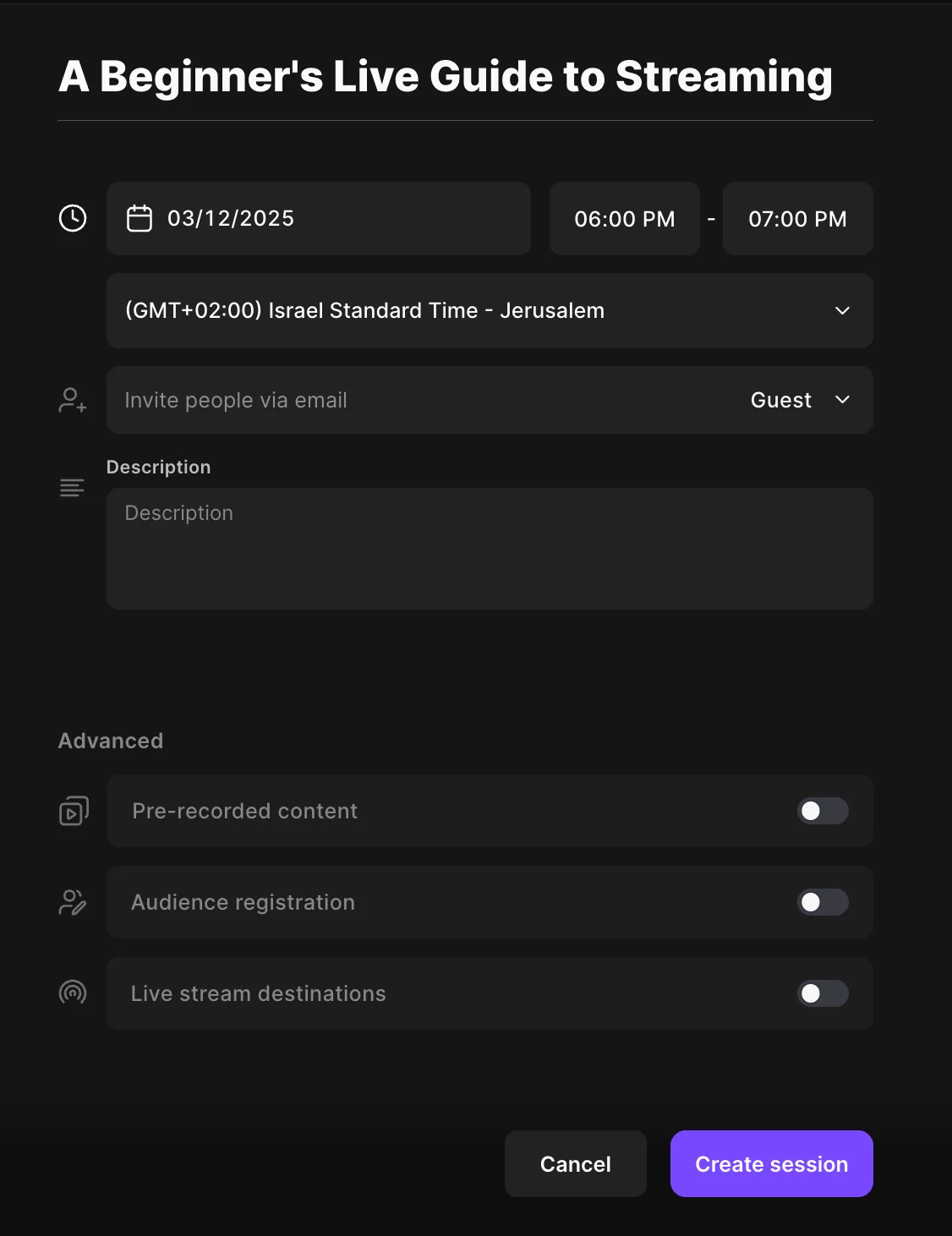The image size is (952, 1236).
Task: Click the Cancel button
Action: [x=575, y=1163]
